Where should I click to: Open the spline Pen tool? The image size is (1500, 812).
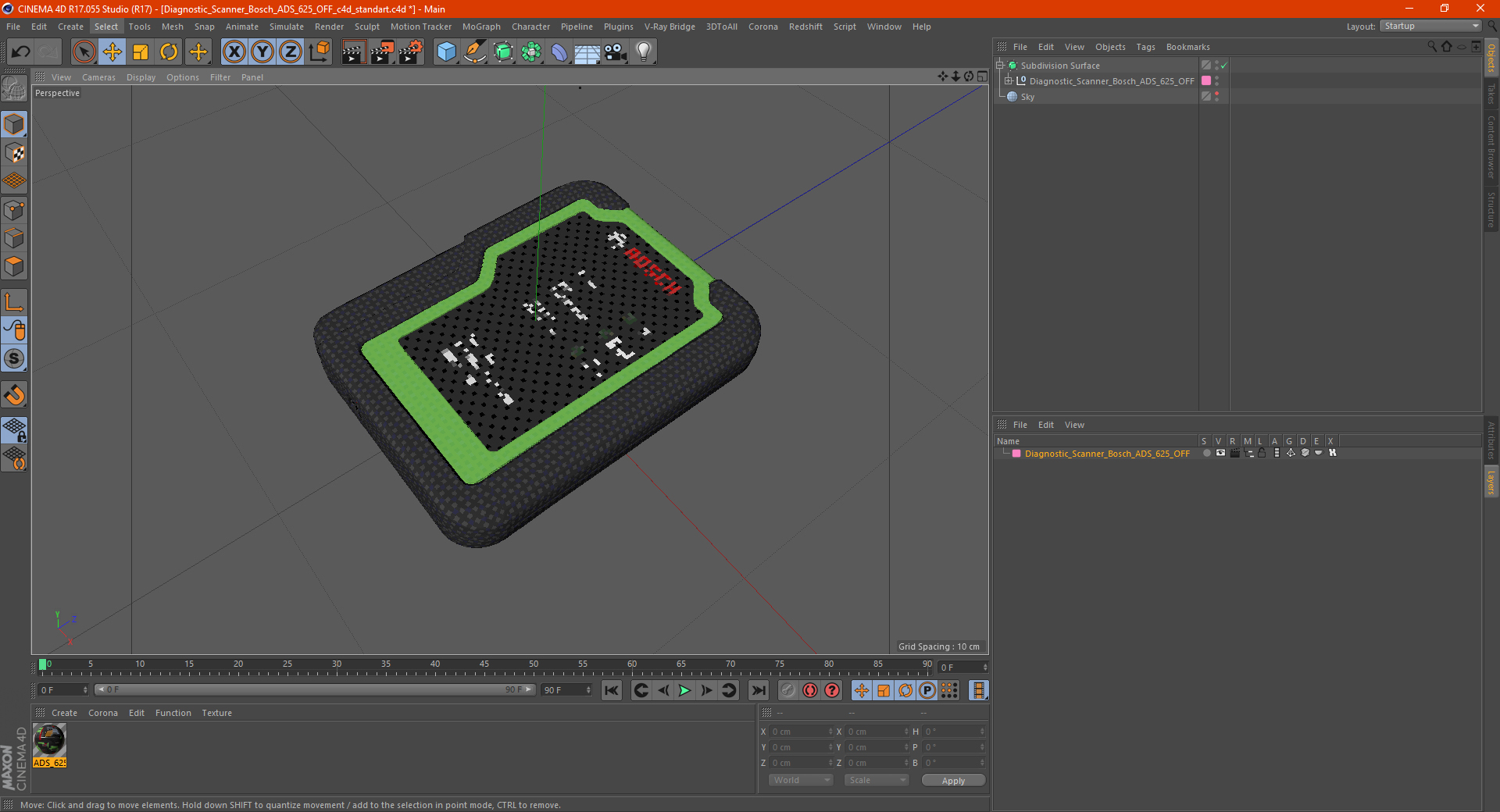coord(475,52)
